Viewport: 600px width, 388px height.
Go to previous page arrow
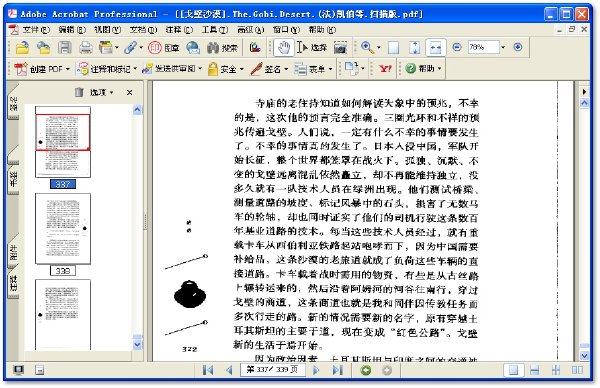pos(229,370)
